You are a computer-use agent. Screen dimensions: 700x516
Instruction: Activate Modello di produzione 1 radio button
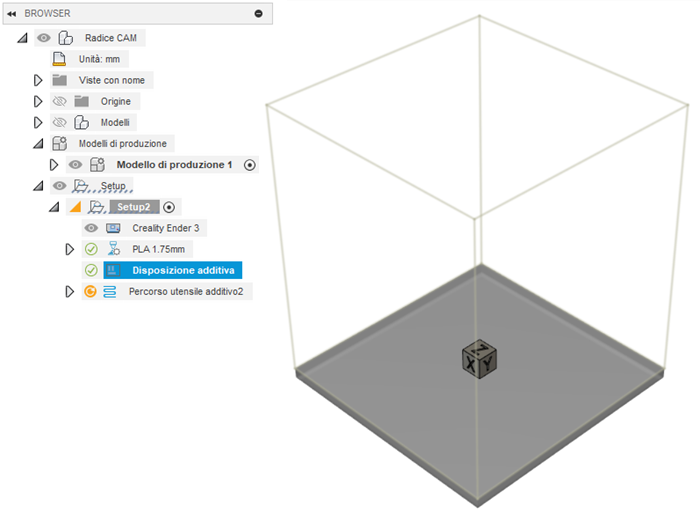(x=250, y=165)
